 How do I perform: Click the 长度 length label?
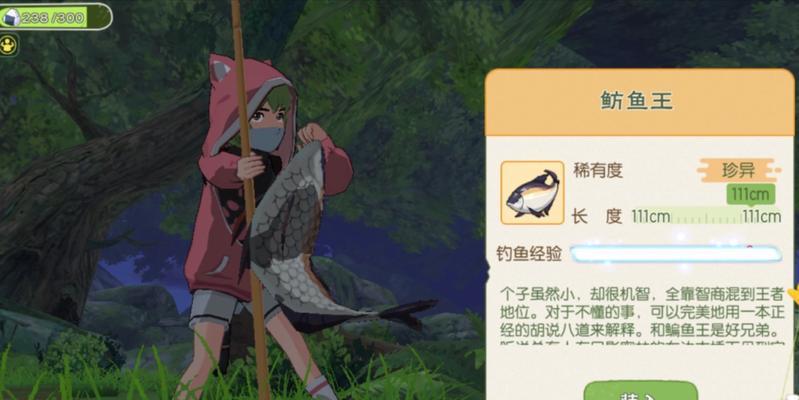(x=597, y=217)
